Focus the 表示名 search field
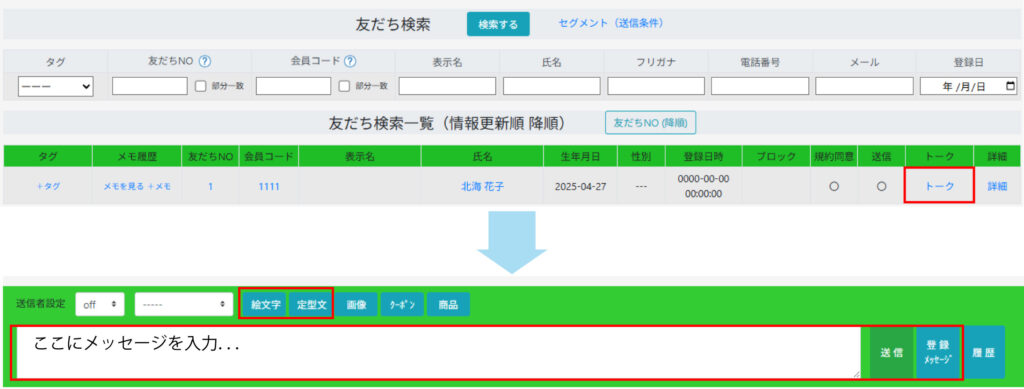Image resolution: width=1024 pixels, height=389 pixels. coord(447,86)
